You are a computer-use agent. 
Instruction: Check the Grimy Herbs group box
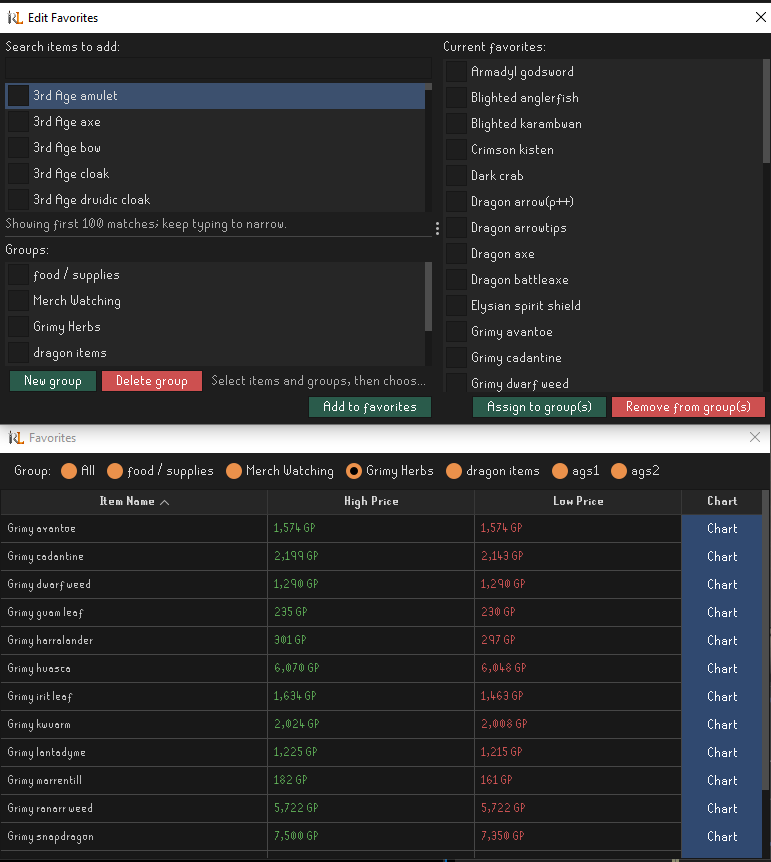pyautogui.click(x=18, y=327)
